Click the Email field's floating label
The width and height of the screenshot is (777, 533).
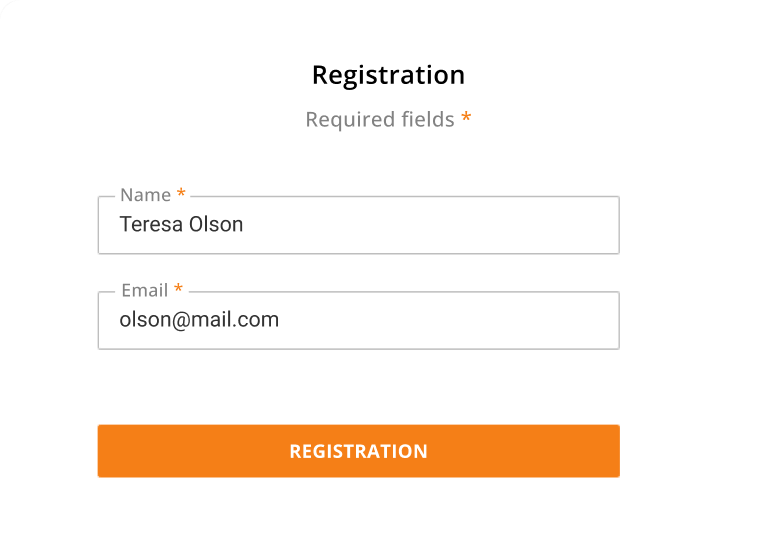[x=144, y=290]
